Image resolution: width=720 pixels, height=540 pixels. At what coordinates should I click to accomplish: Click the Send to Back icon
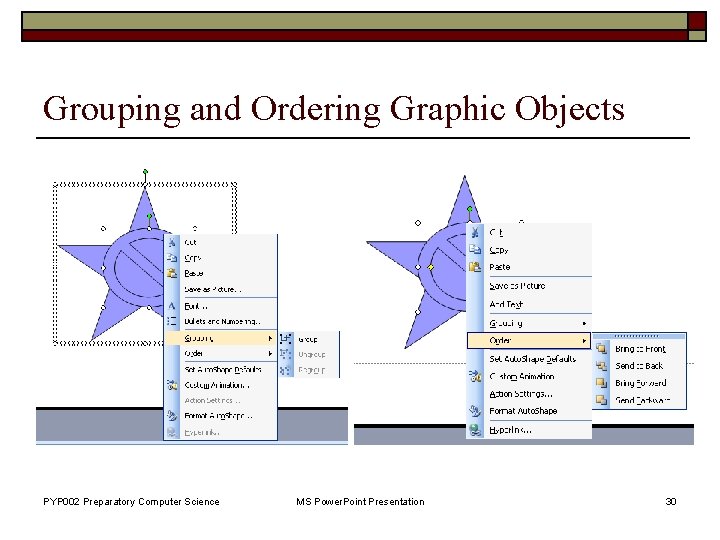(601, 366)
